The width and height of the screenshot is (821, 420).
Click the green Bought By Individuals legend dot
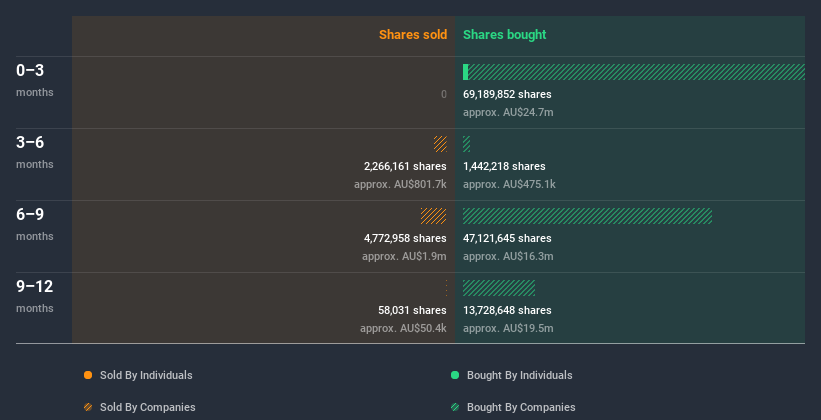[x=455, y=375]
